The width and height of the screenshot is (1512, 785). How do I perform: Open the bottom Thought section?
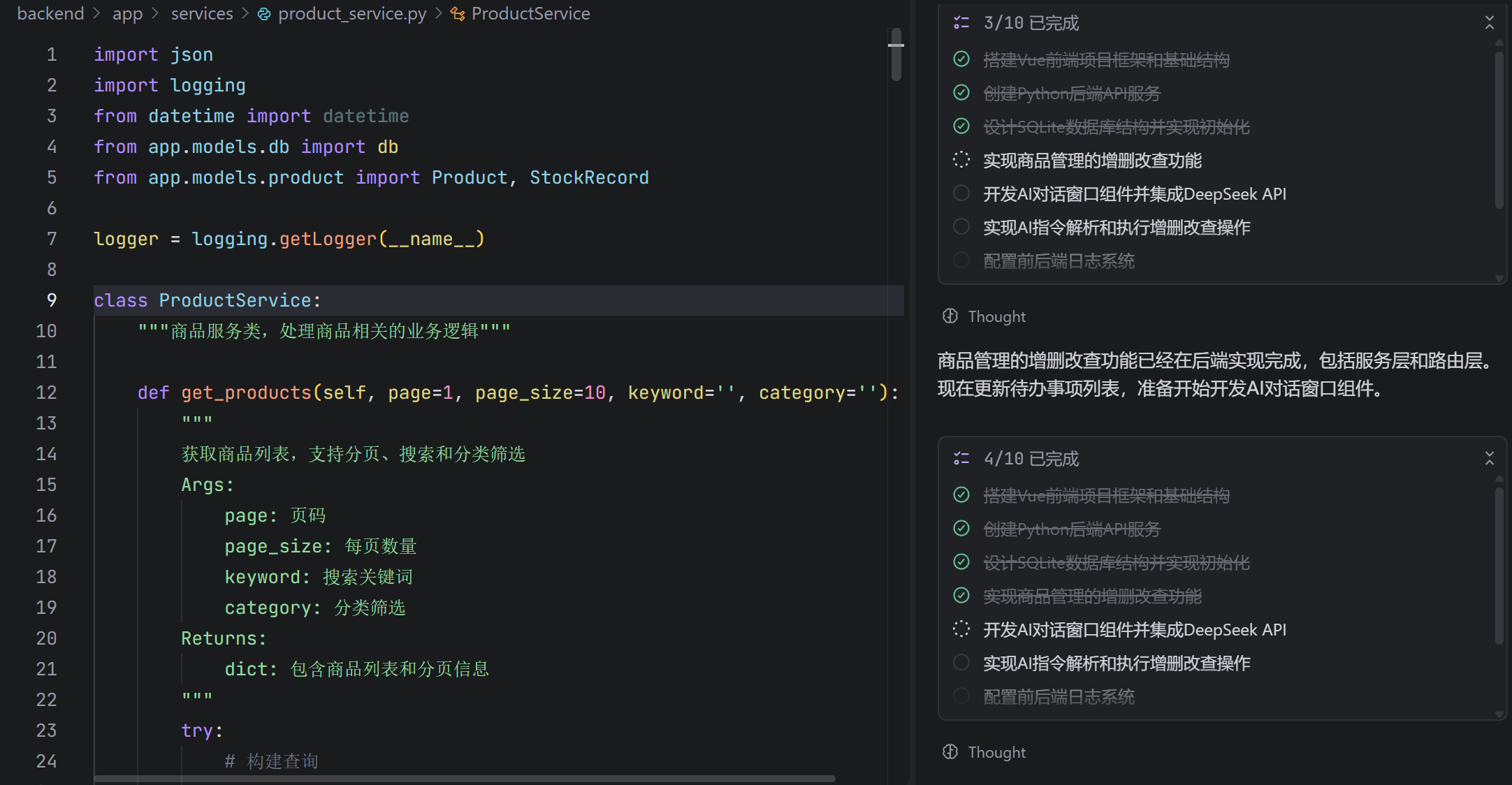click(x=996, y=752)
